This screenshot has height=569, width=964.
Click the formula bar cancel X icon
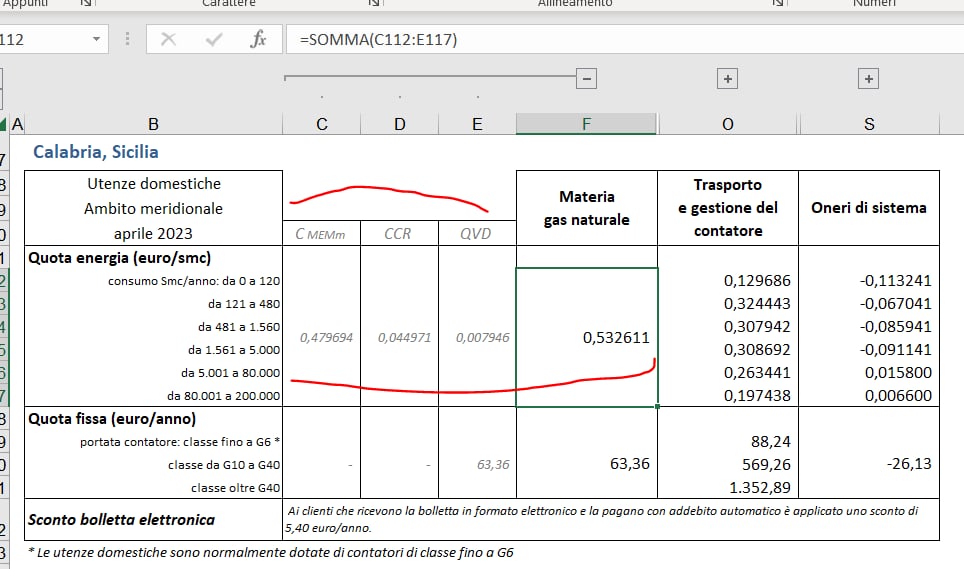[168, 40]
